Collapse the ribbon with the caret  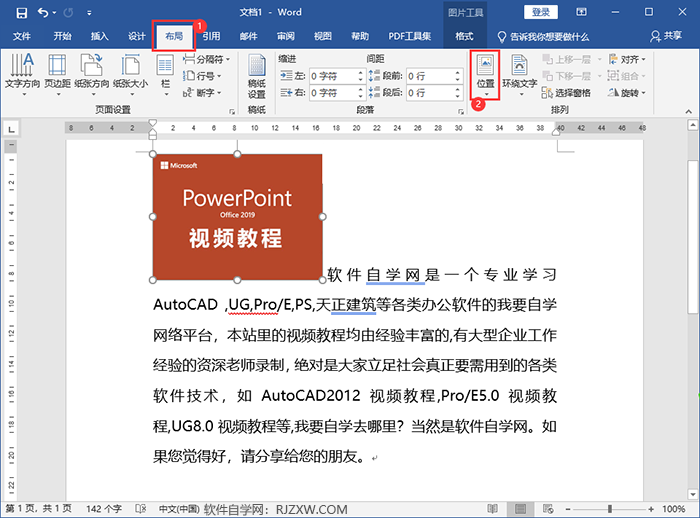pos(688,111)
